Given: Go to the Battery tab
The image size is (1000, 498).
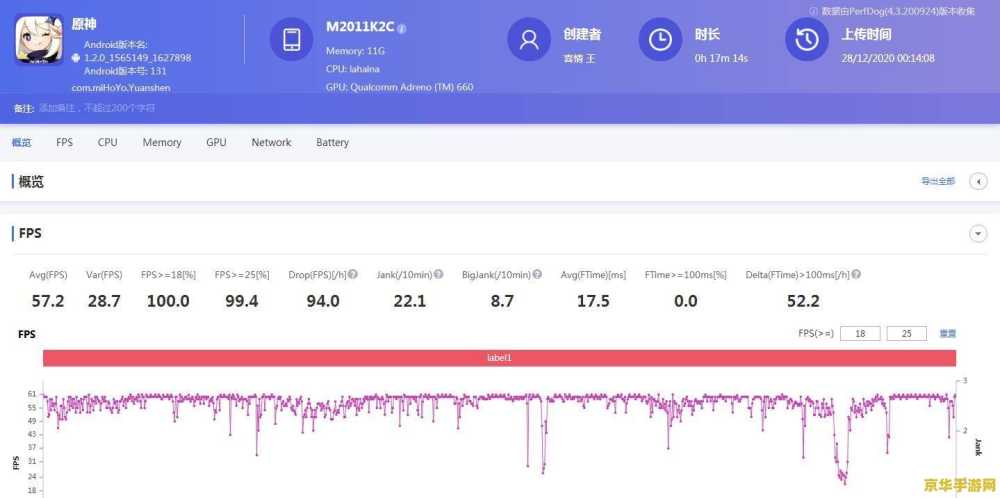Looking at the screenshot, I should (332, 142).
